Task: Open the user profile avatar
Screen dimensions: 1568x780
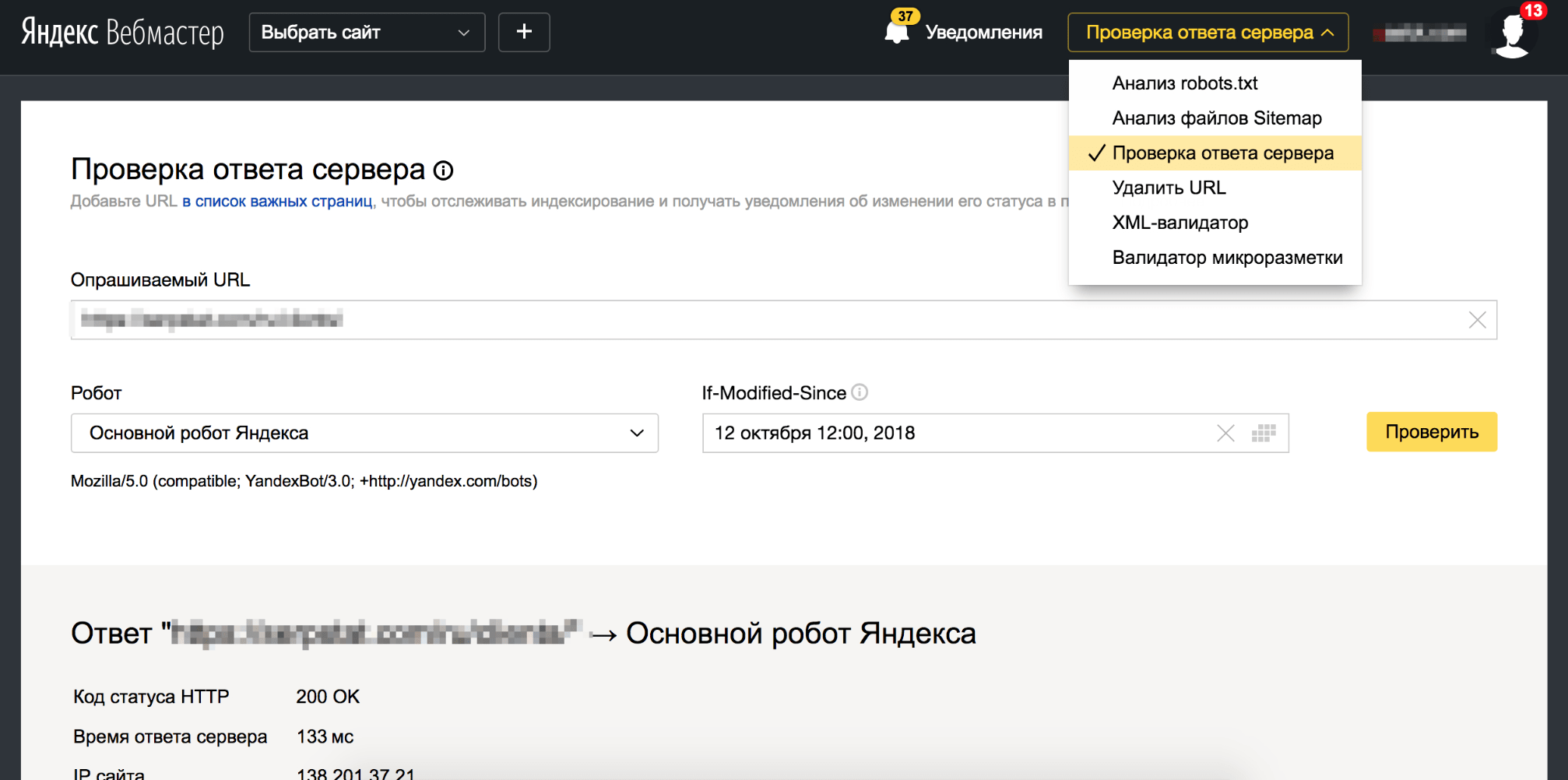Action: (1510, 33)
